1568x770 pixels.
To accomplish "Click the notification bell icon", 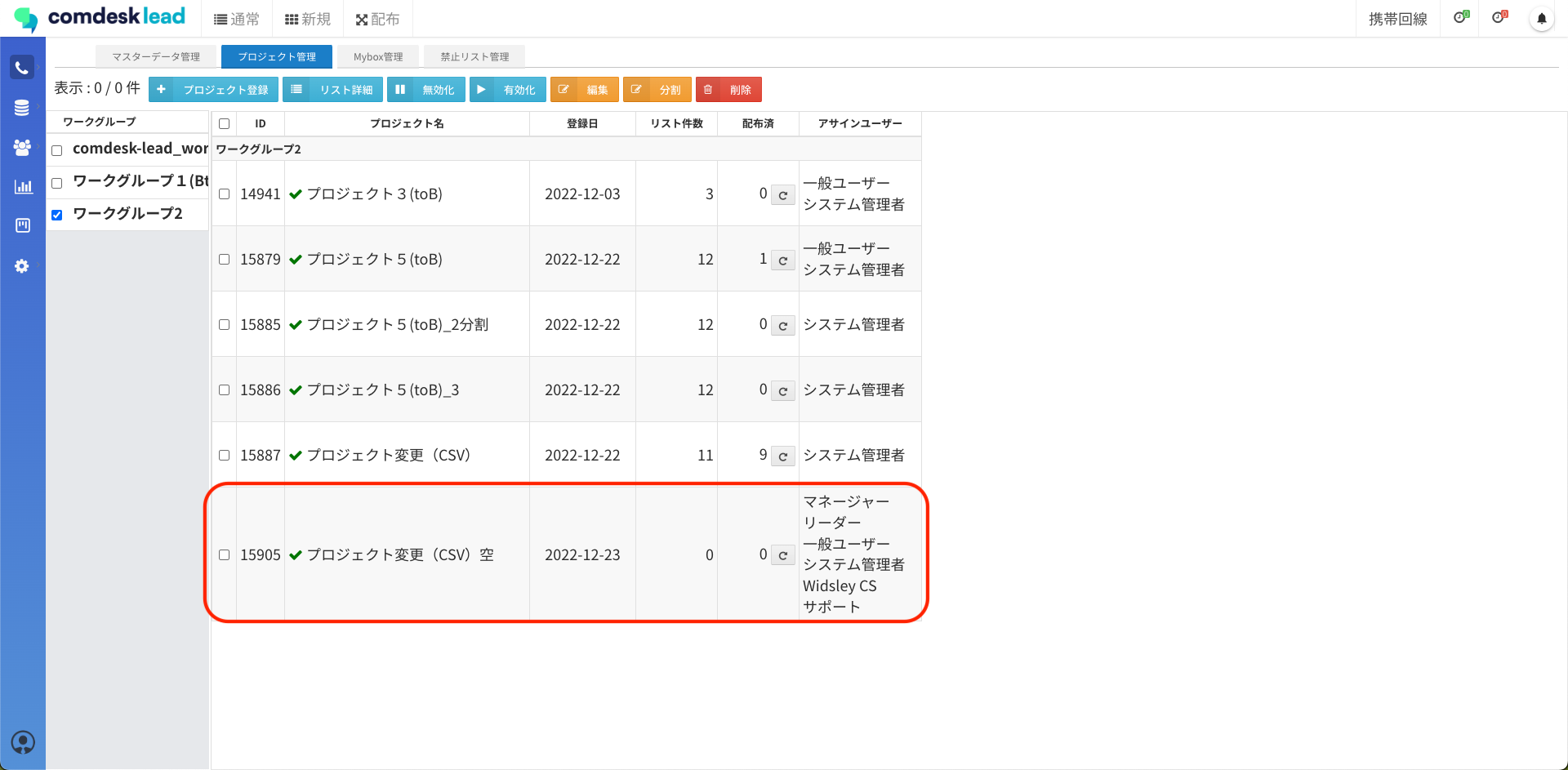I will 1541,19.
